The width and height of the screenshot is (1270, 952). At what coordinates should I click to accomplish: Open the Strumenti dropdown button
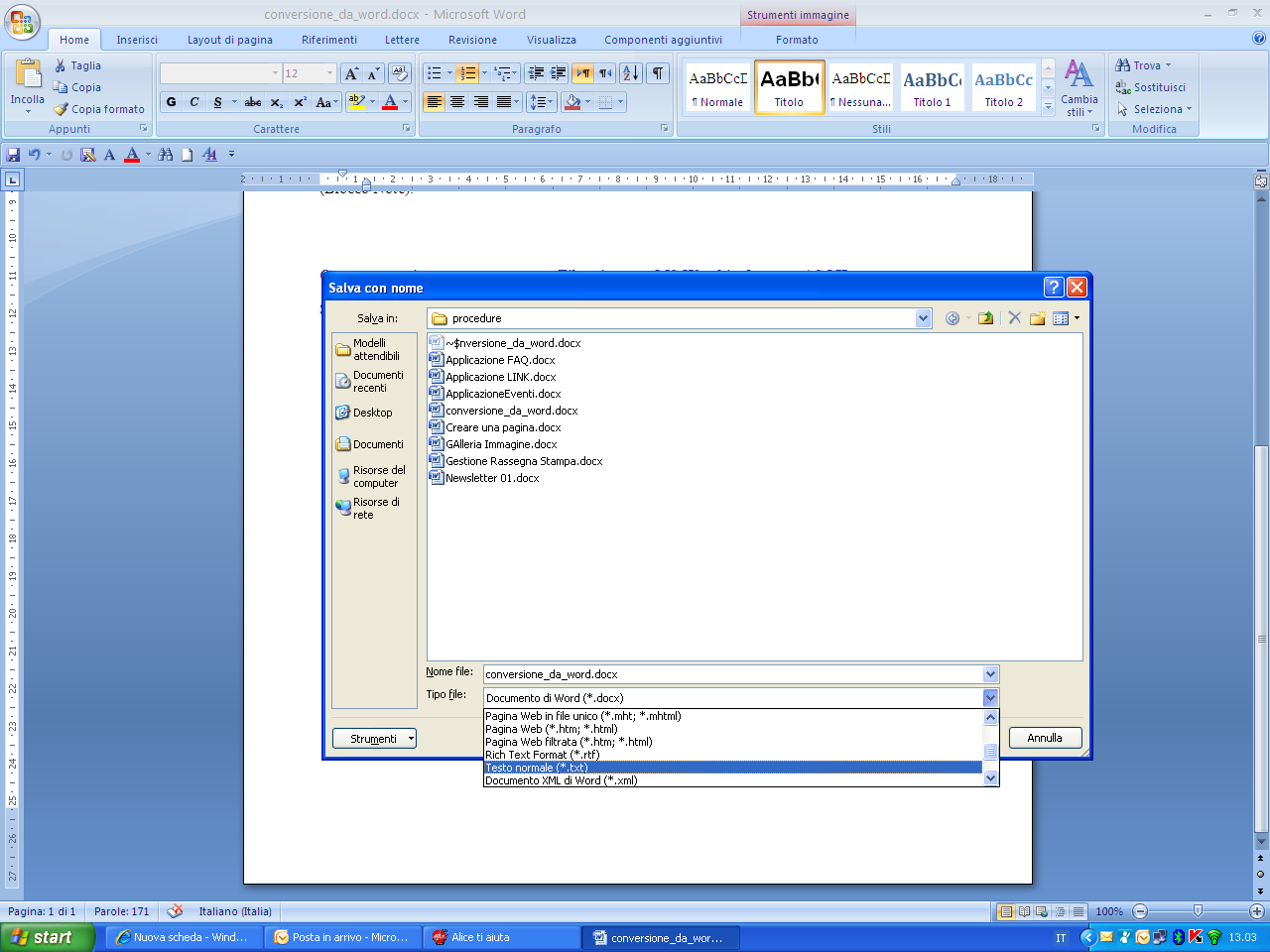[x=375, y=739]
